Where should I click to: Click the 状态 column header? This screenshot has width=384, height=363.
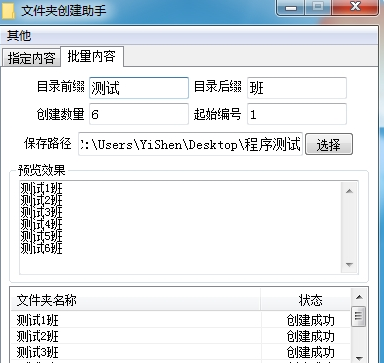coord(306,300)
